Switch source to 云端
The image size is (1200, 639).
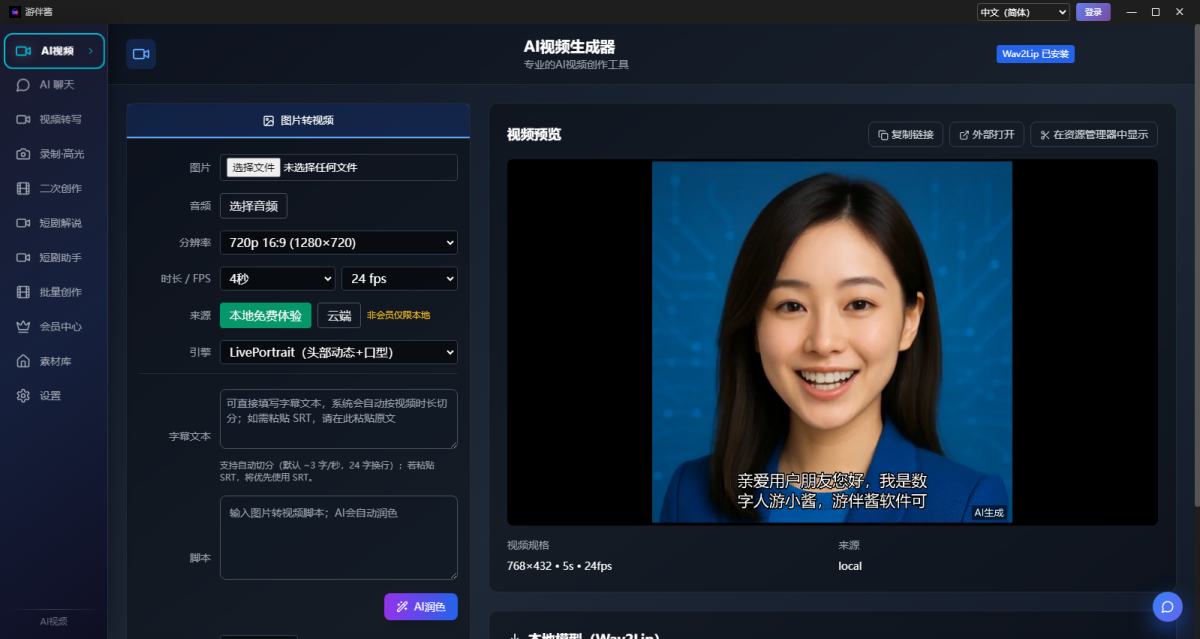click(x=339, y=316)
